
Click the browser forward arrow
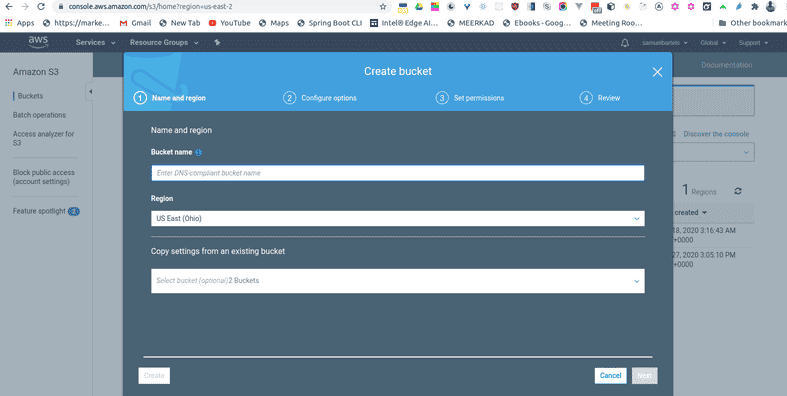(x=25, y=7)
